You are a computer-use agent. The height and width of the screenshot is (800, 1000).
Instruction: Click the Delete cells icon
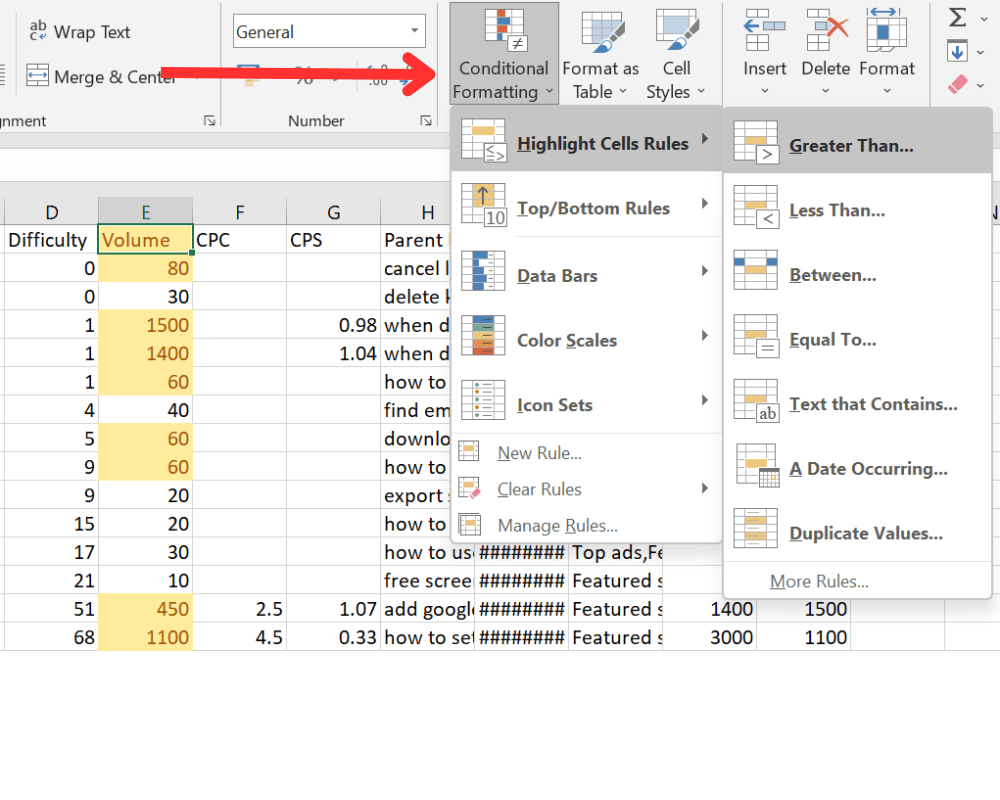825,28
